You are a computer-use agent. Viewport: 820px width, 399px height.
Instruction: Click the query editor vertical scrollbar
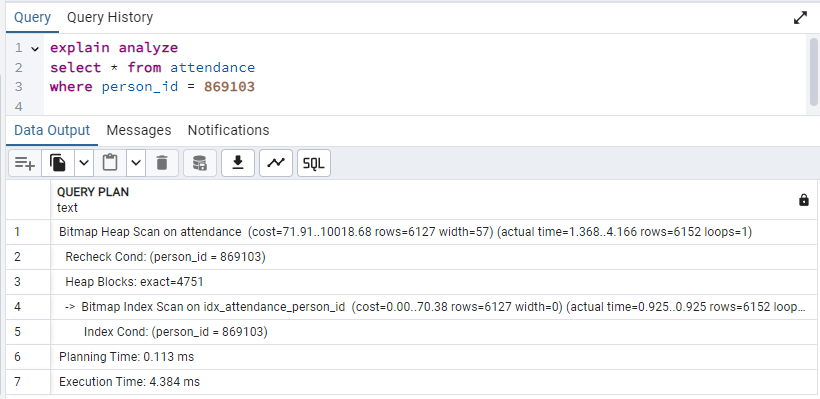(x=813, y=71)
